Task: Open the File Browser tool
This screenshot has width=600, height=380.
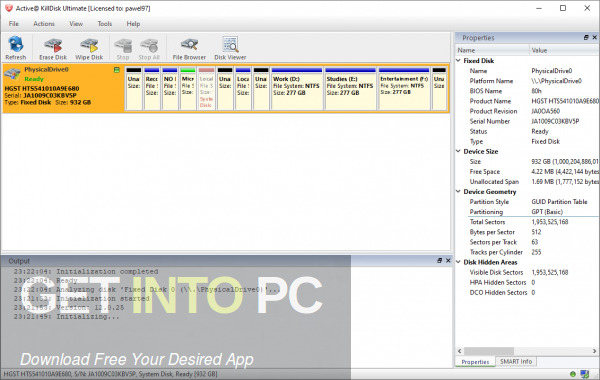Action: point(189,49)
